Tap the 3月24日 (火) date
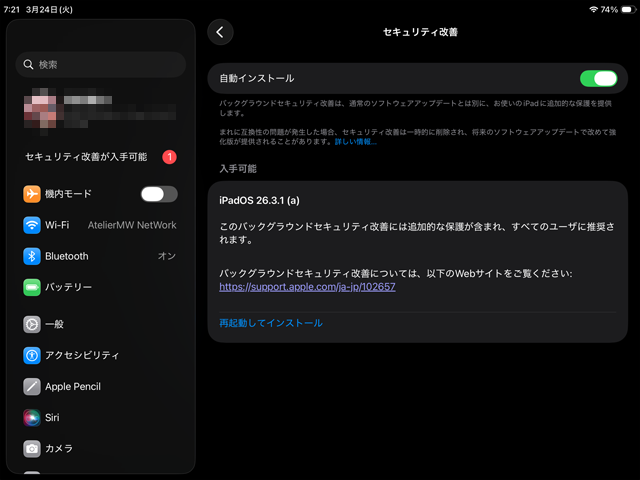 tap(49, 9)
